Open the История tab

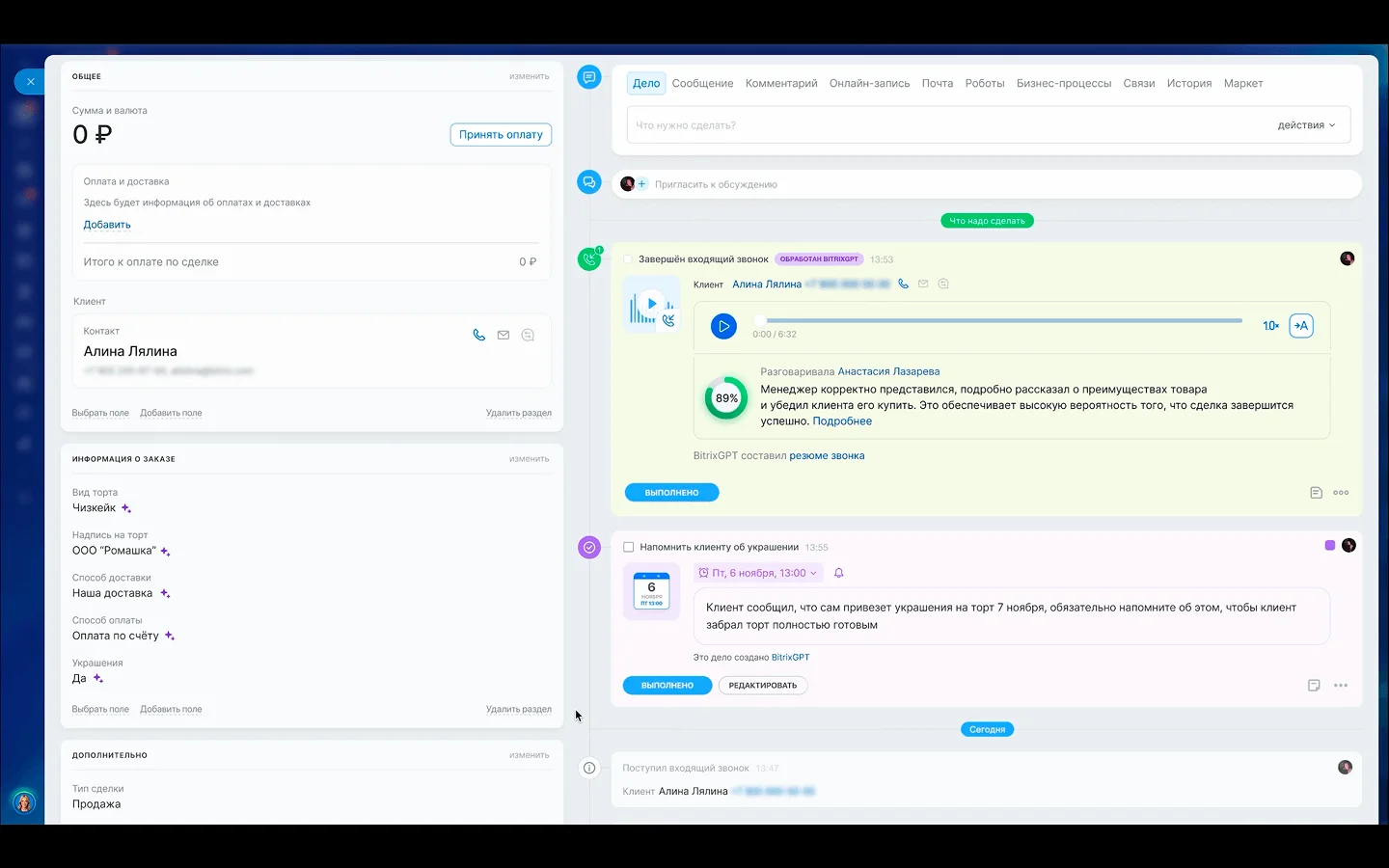coord(1189,84)
